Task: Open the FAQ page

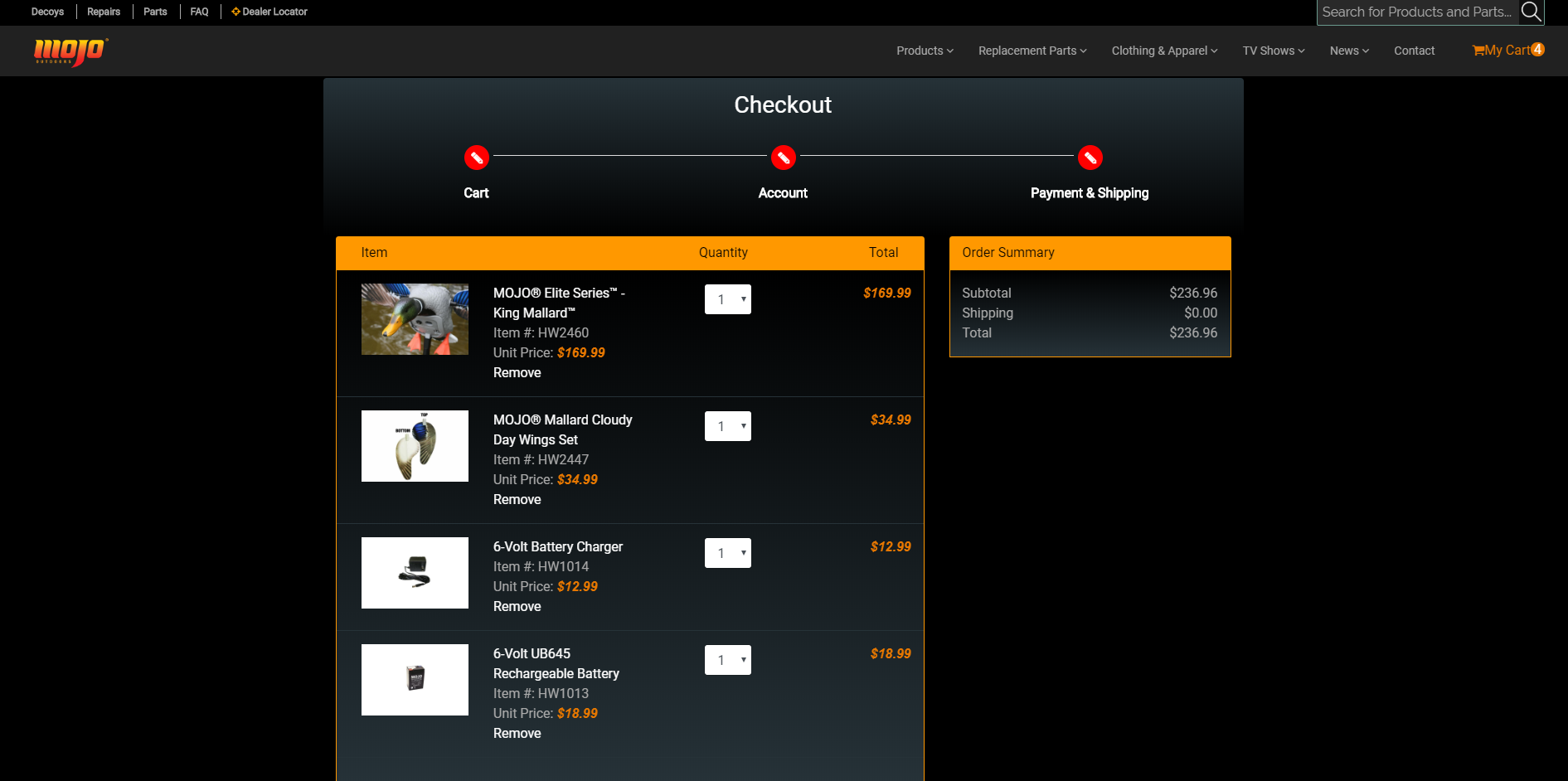Action: pyautogui.click(x=199, y=12)
